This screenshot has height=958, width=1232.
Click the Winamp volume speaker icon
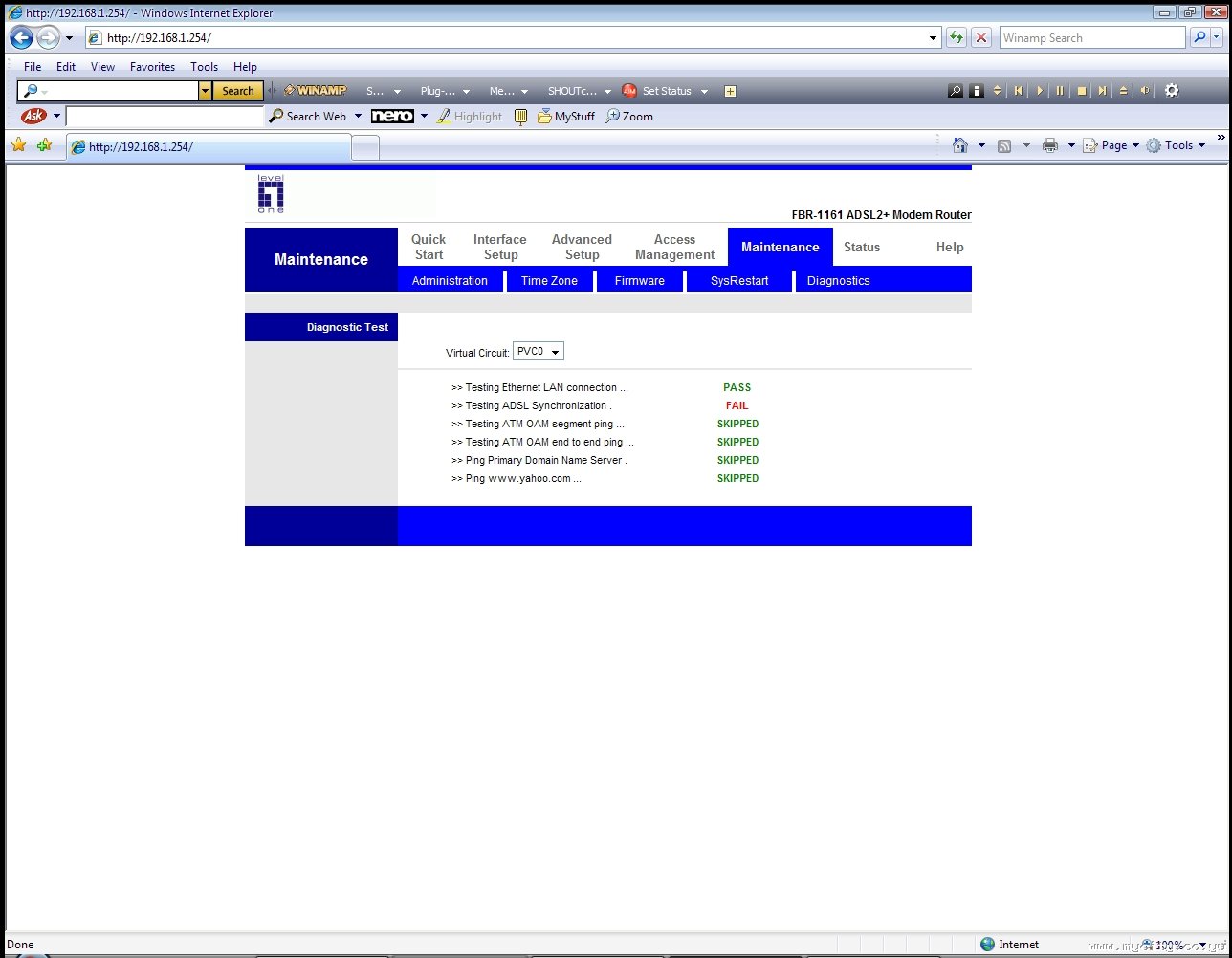(1145, 91)
